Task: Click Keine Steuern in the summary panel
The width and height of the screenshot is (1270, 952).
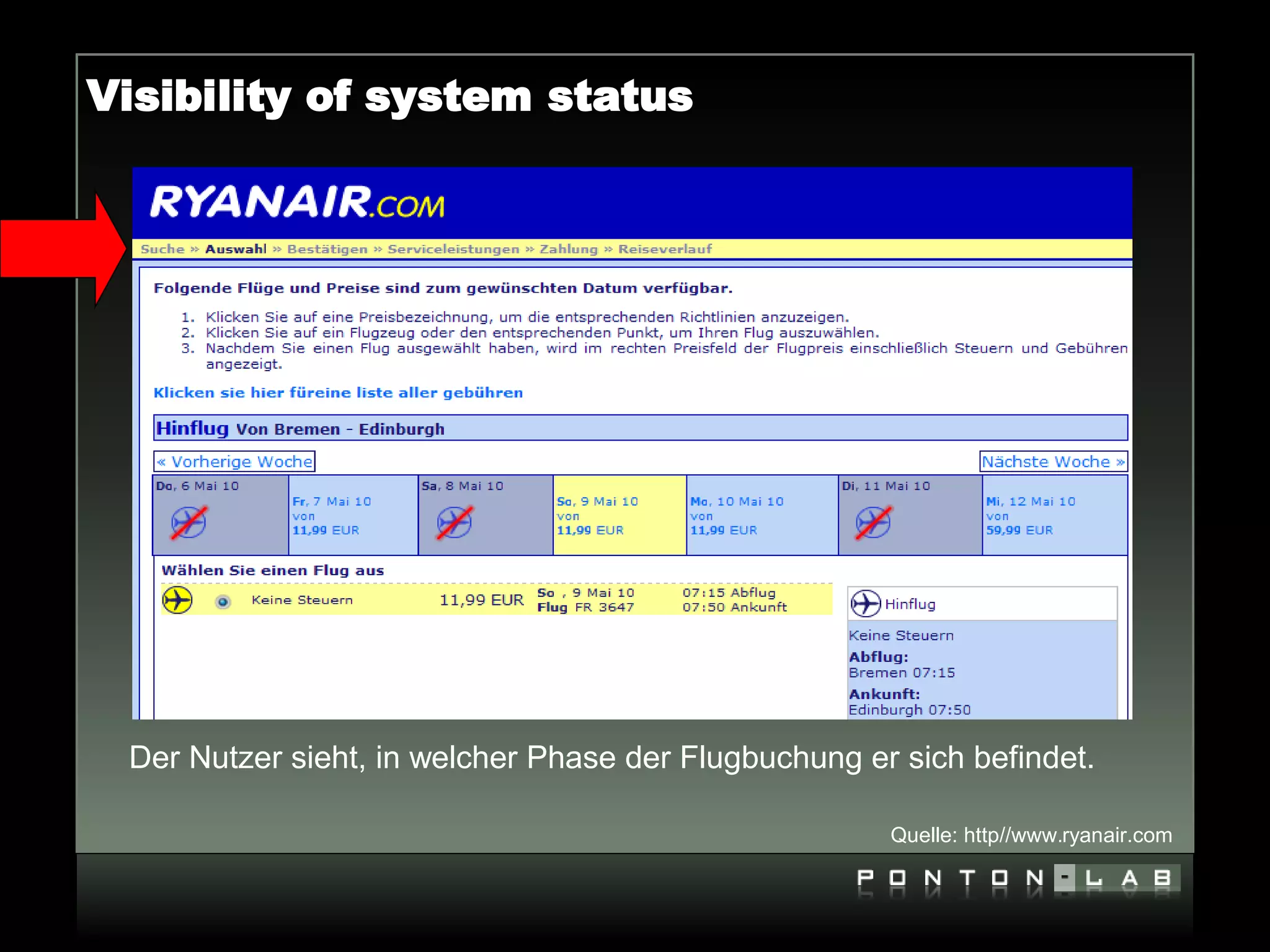Action: click(901, 636)
